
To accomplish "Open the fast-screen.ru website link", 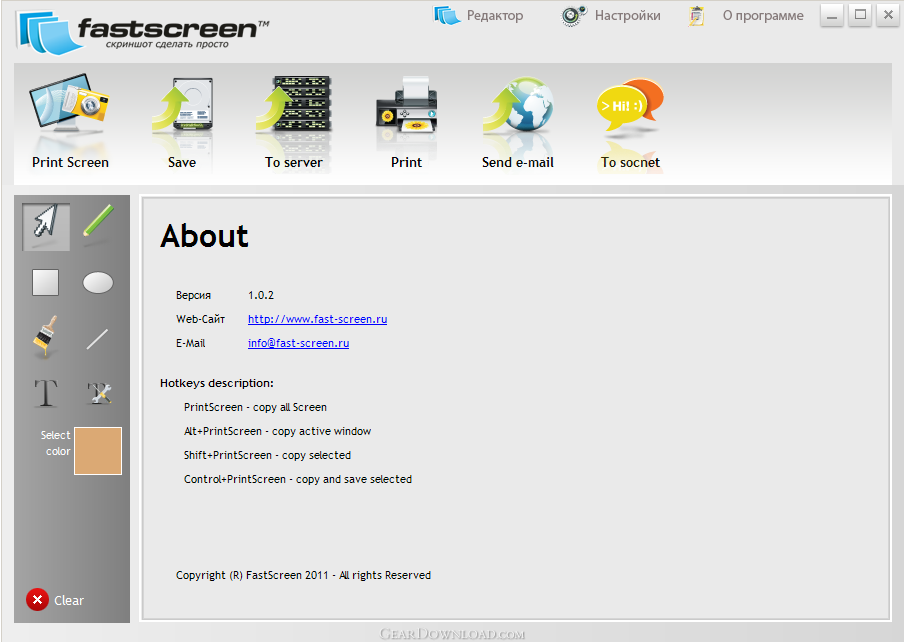I will pyautogui.click(x=318, y=319).
